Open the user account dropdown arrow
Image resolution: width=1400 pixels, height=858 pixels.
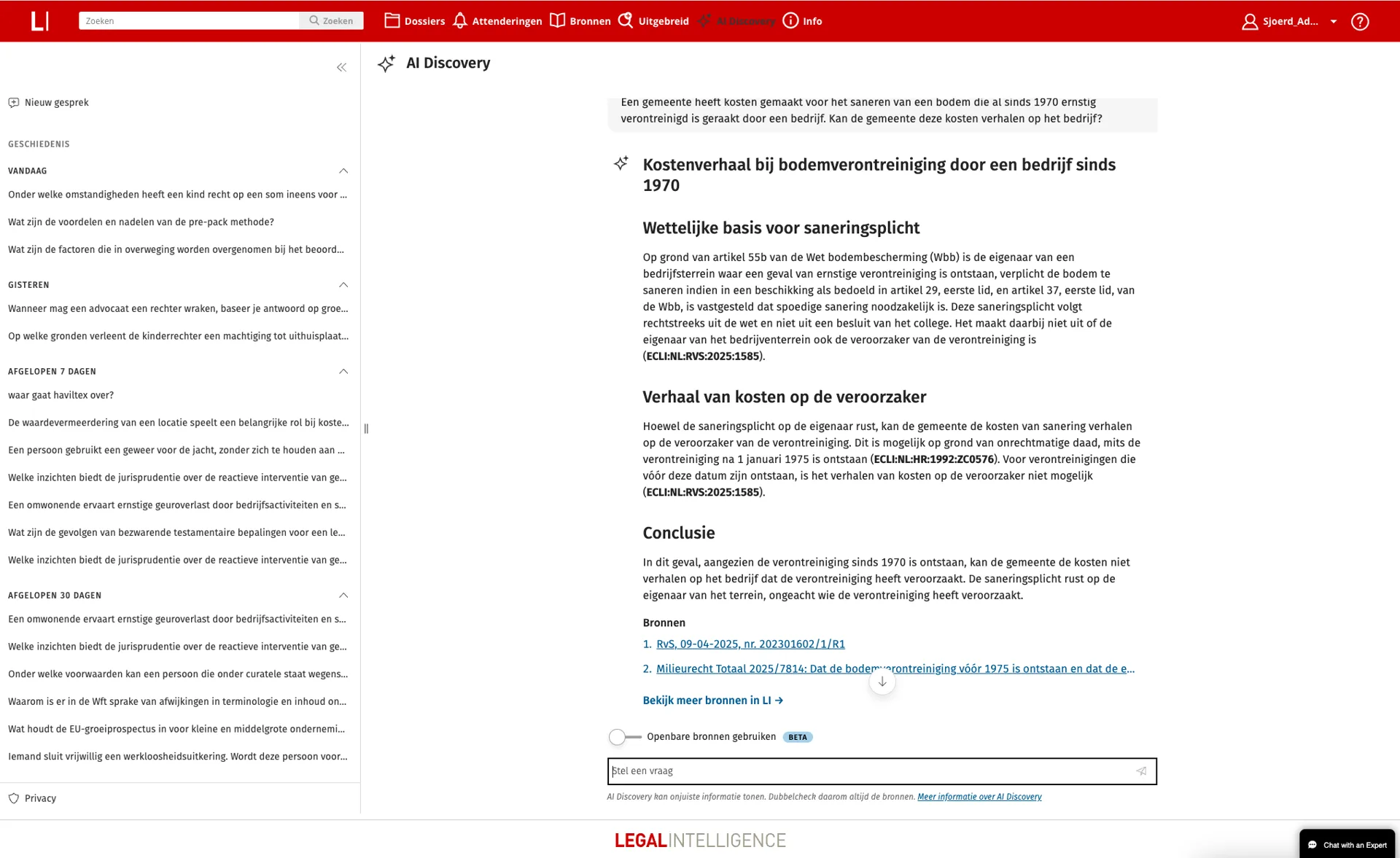click(x=1334, y=21)
